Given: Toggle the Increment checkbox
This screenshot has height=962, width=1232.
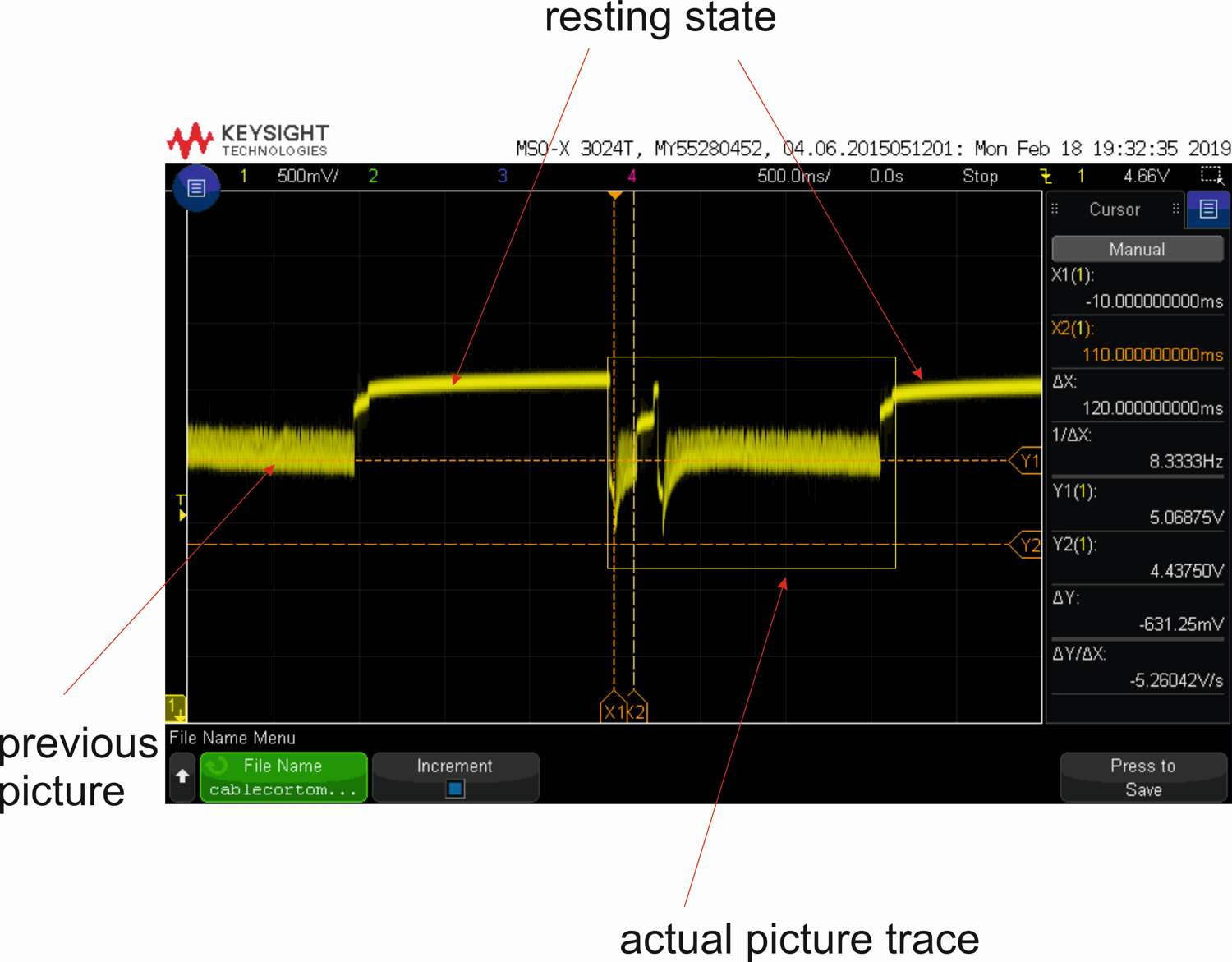Looking at the screenshot, I should click(455, 789).
